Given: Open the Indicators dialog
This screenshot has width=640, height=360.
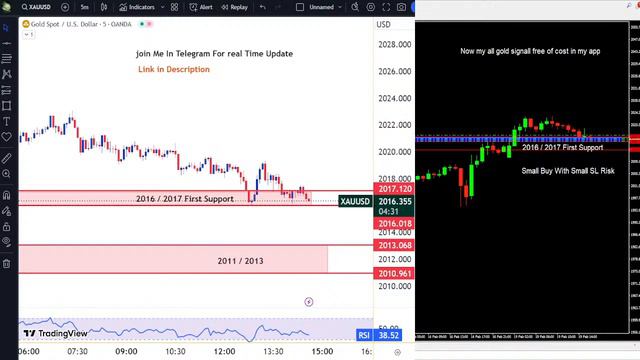Looking at the screenshot, I should [x=137, y=7].
